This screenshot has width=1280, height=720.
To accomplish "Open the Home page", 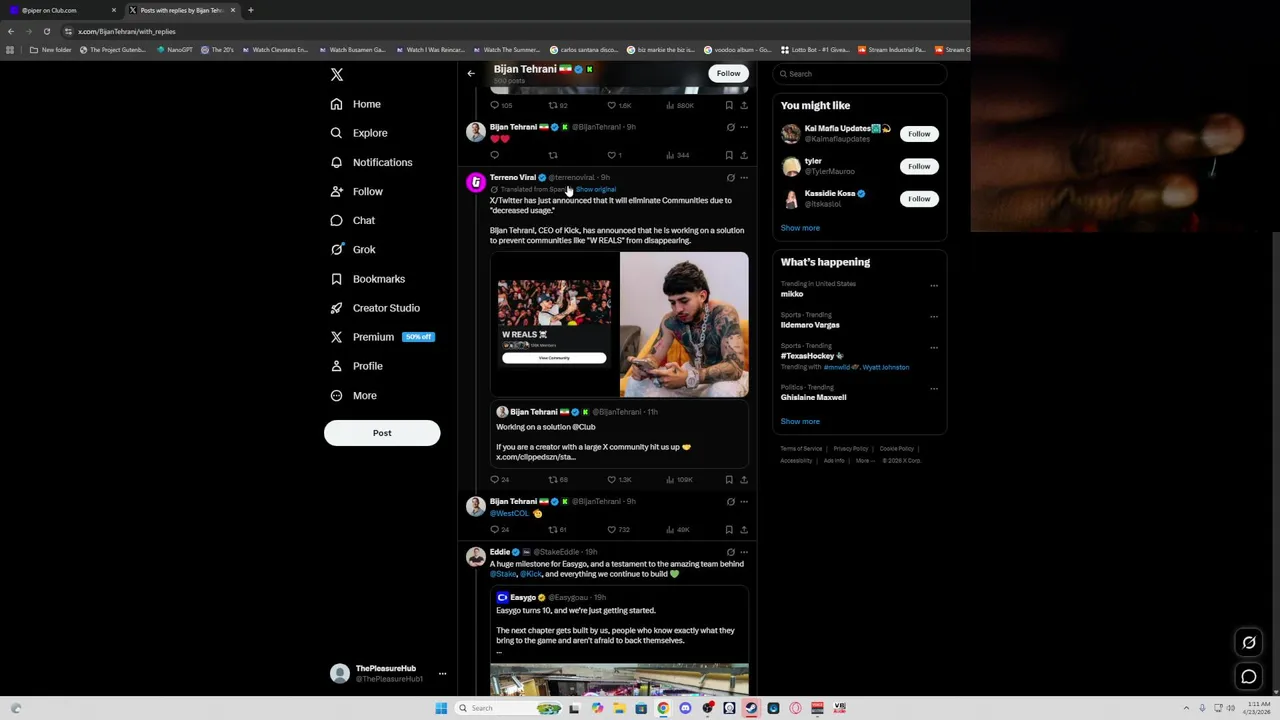I will pyautogui.click(x=356, y=104).
